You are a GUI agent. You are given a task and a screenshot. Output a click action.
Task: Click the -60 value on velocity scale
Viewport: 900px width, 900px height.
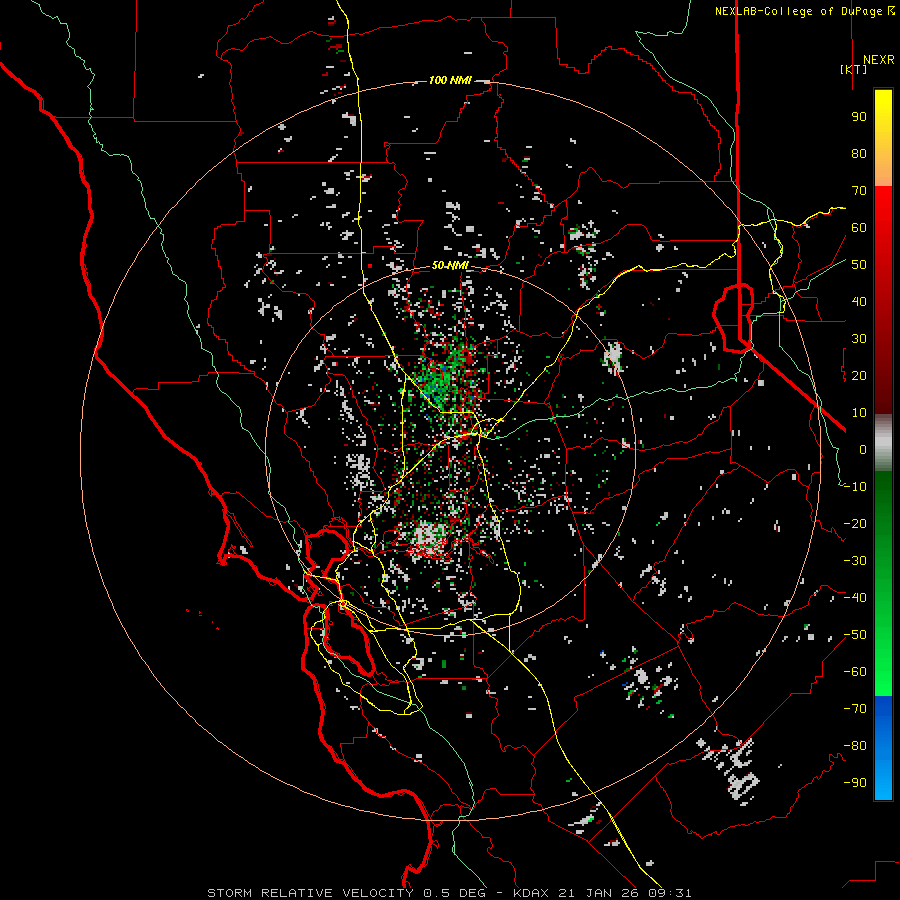click(855, 672)
